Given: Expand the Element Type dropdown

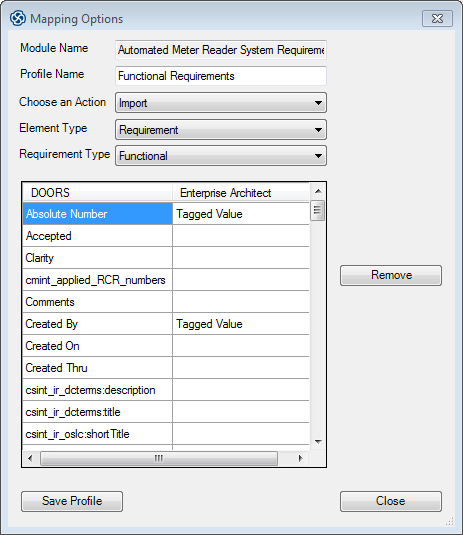Looking at the screenshot, I should (x=221, y=130).
